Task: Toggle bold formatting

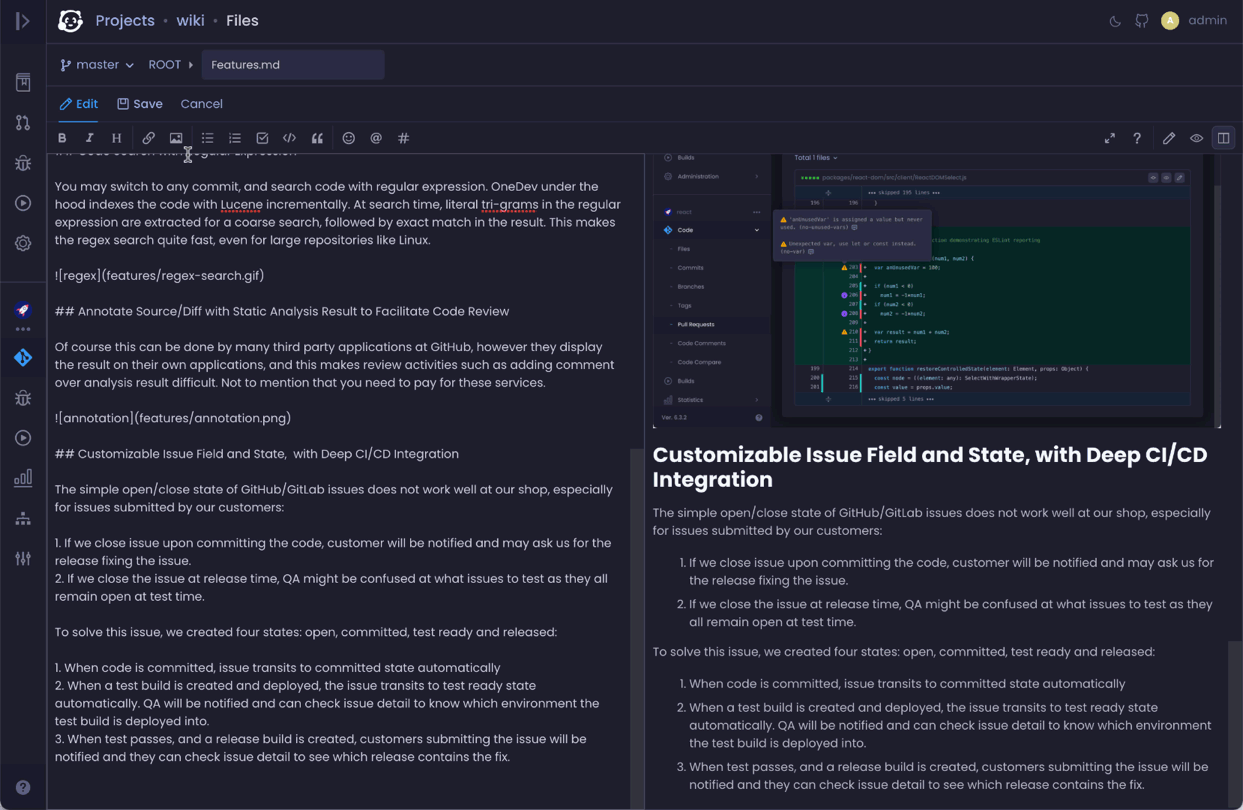Action: 62,137
